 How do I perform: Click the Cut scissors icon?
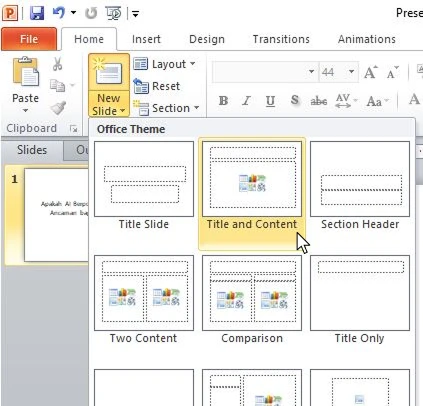pos(57,64)
